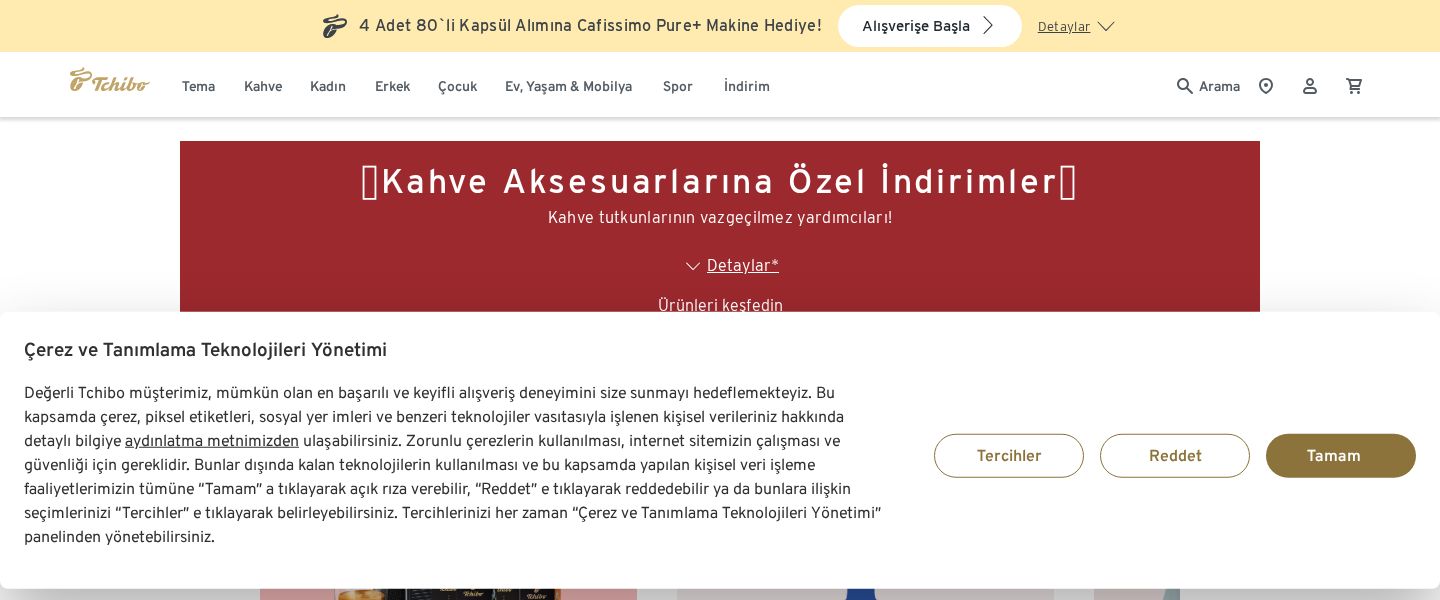The width and height of the screenshot is (1440, 600).
Task: Open the store locator pin icon
Action: 1266,86
